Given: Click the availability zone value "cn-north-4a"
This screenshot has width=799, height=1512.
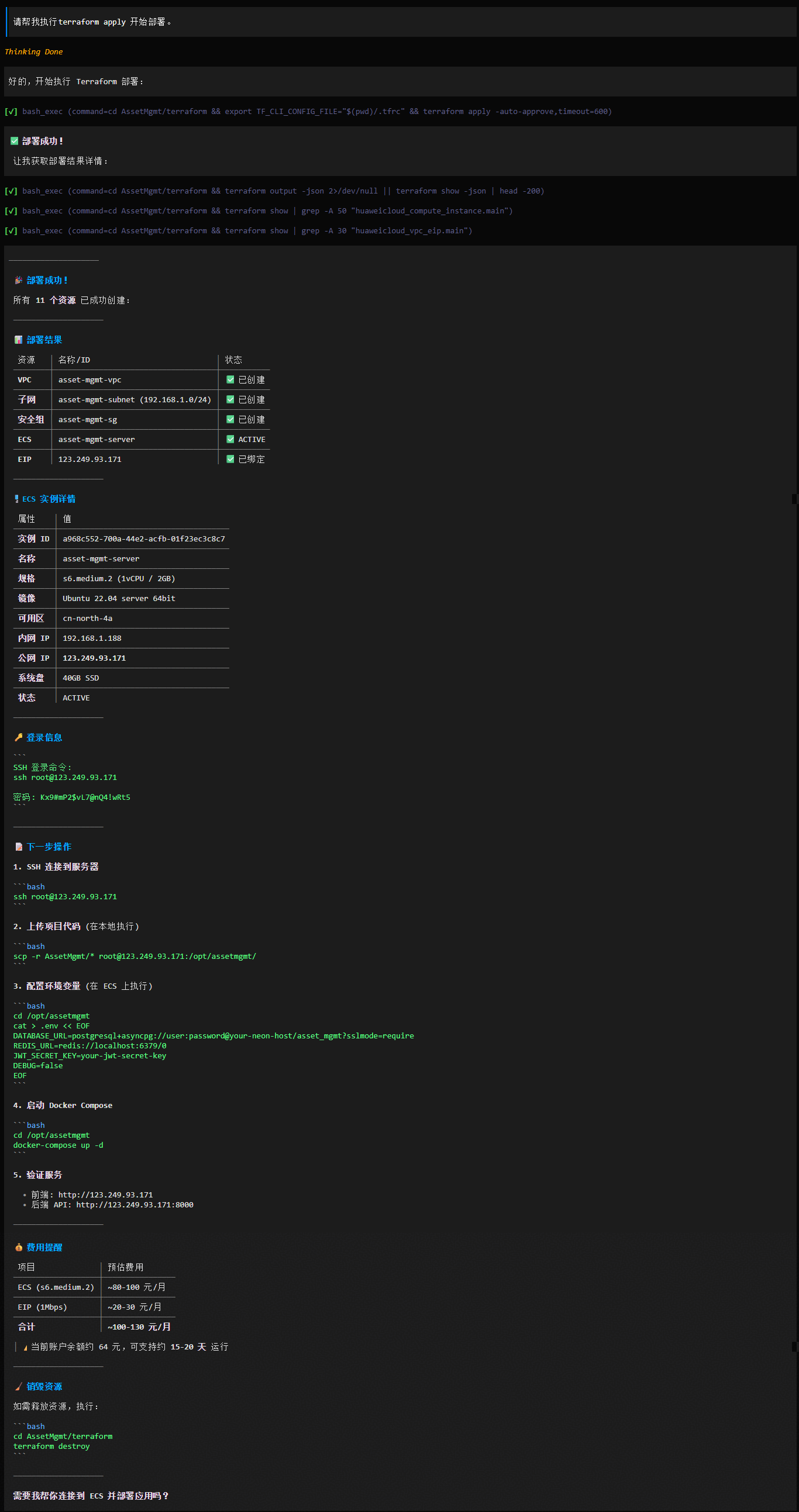Looking at the screenshot, I should (88, 619).
